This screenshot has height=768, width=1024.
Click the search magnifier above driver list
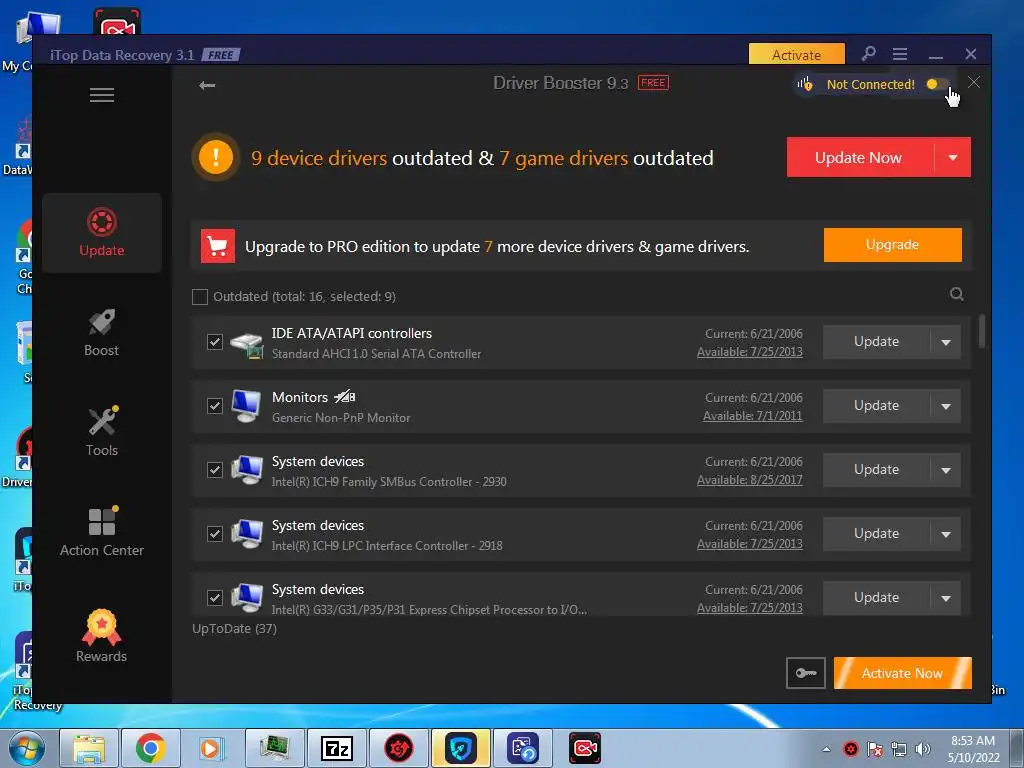(x=957, y=294)
